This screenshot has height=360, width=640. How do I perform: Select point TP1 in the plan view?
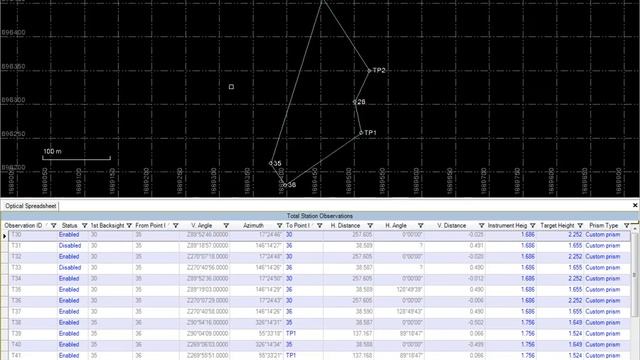(x=361, y=133)
